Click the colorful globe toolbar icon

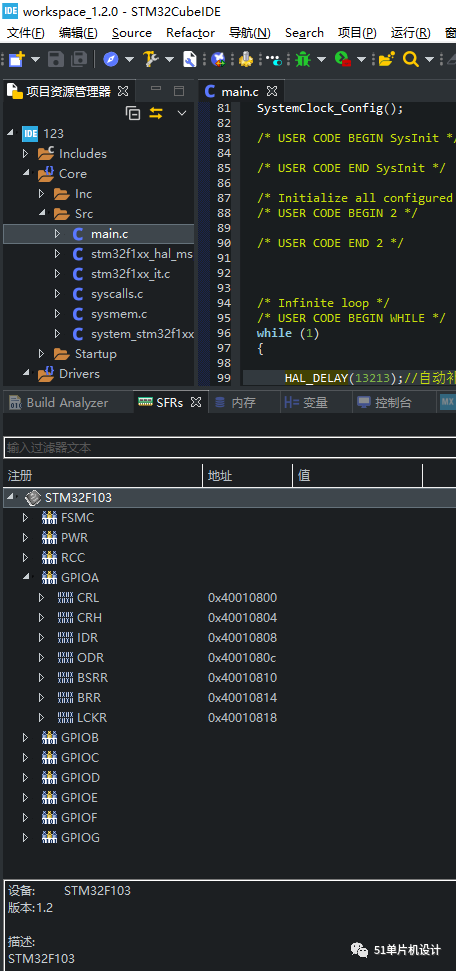click(218, 59)
